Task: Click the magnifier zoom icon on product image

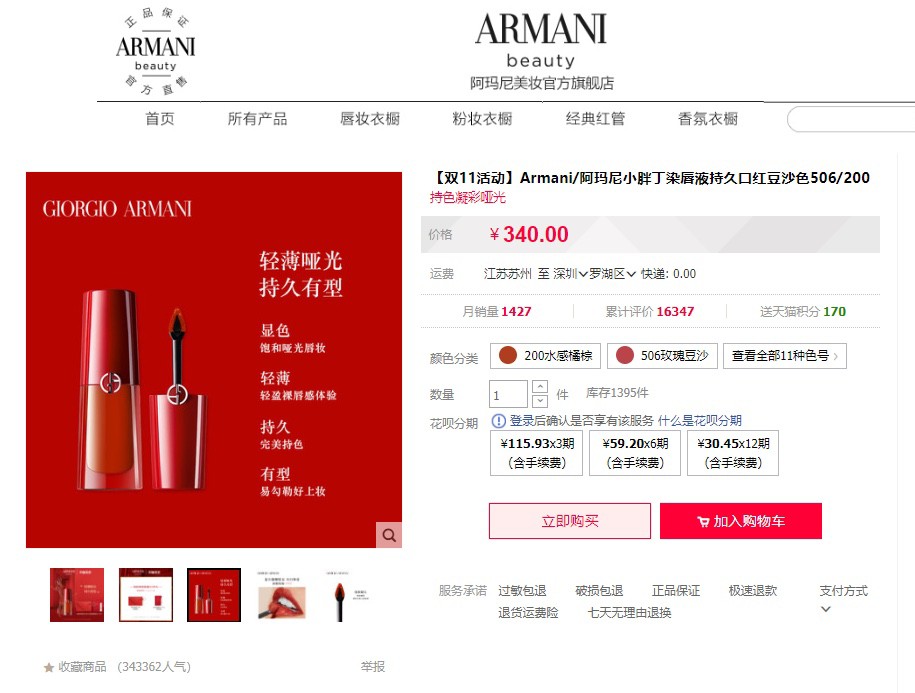Action: tap(389, 535)
